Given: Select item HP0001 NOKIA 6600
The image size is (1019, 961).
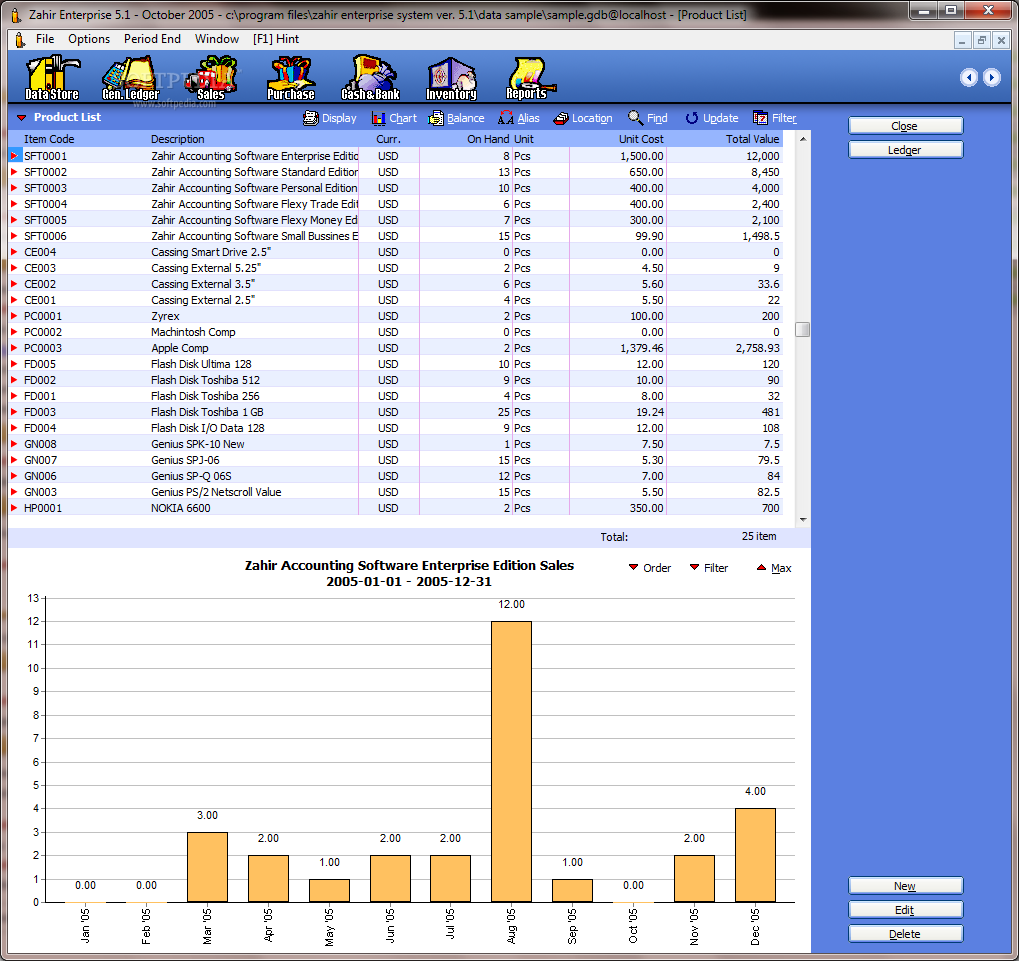Looking at the screenshot, I should pos(395,508).
